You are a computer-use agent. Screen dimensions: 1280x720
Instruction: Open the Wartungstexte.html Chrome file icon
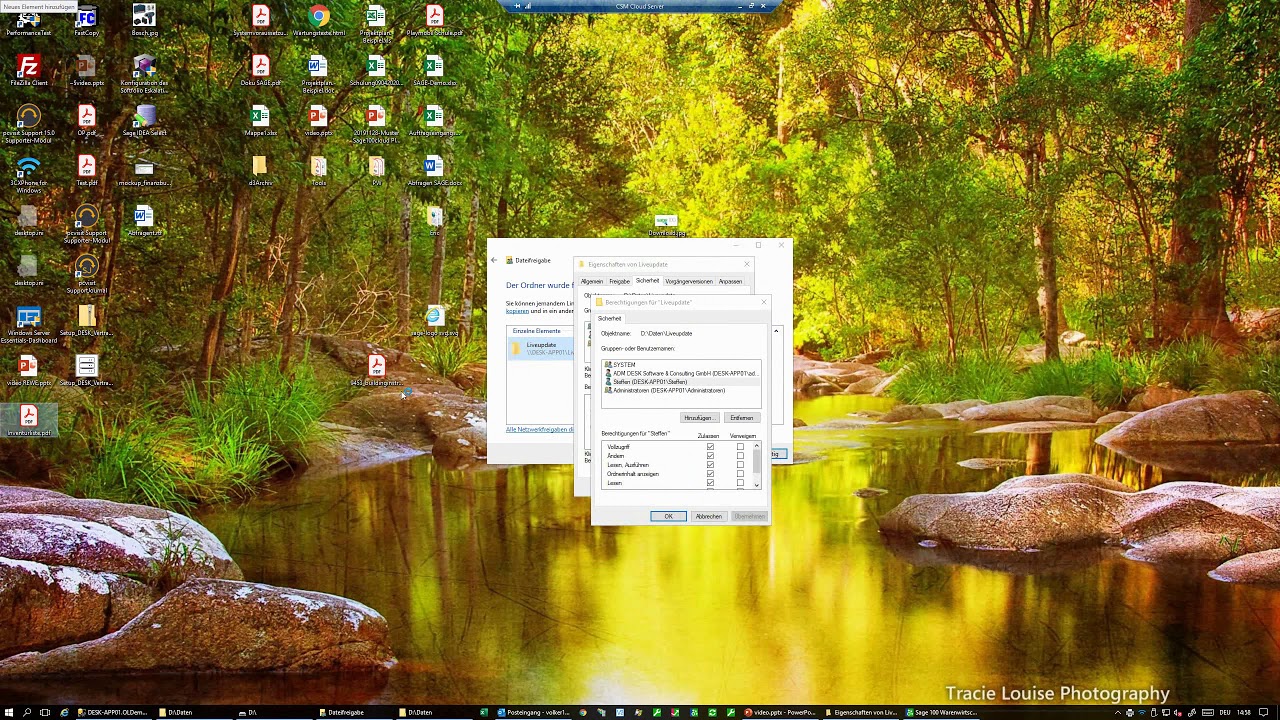pos(318,21)
